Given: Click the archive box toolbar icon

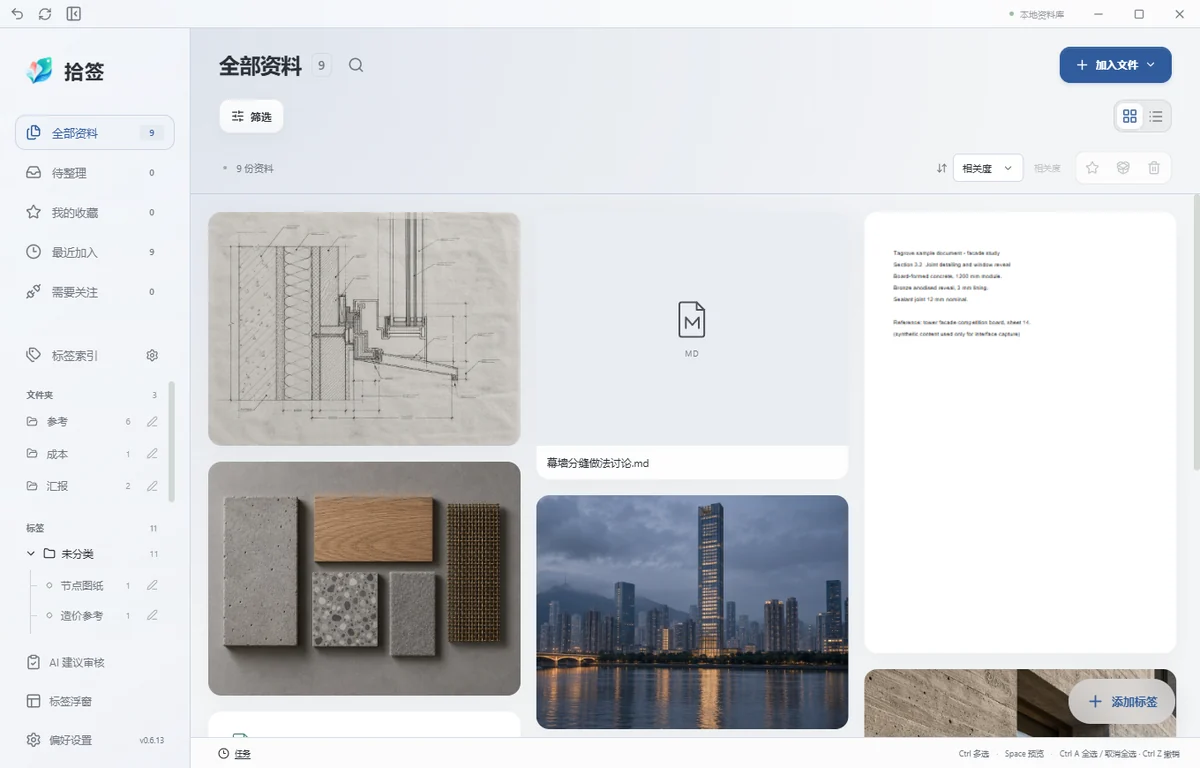Looking at the screenshot, I should point(1123,168).
